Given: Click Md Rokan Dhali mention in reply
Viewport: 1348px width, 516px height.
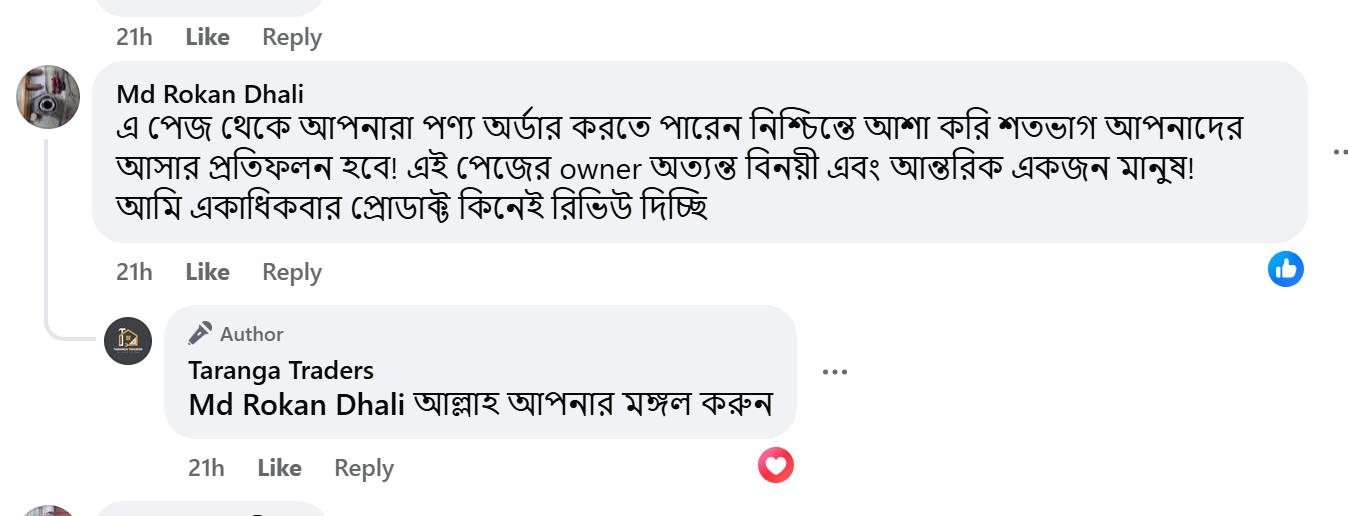Looking at the screenshot, I should pos(297,405).
